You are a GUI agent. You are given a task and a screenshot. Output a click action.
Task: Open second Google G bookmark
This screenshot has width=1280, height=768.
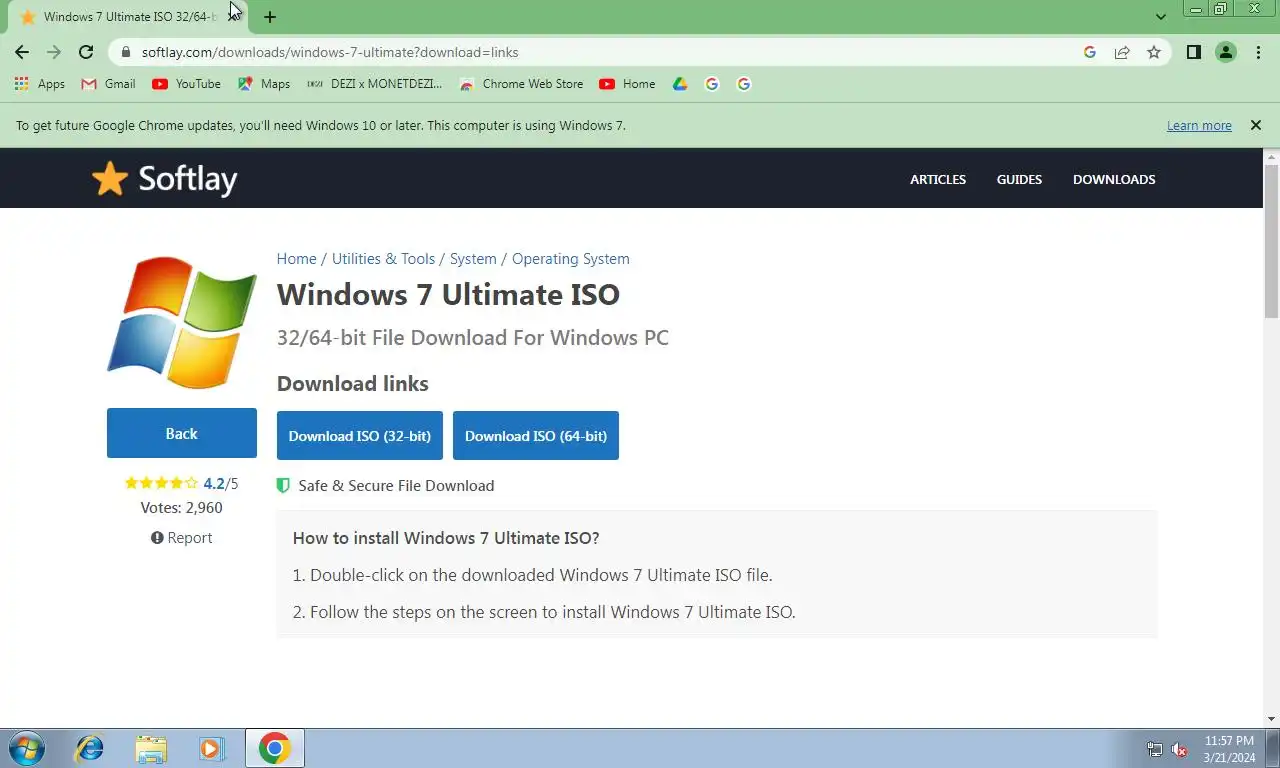[x=744, y=84]
